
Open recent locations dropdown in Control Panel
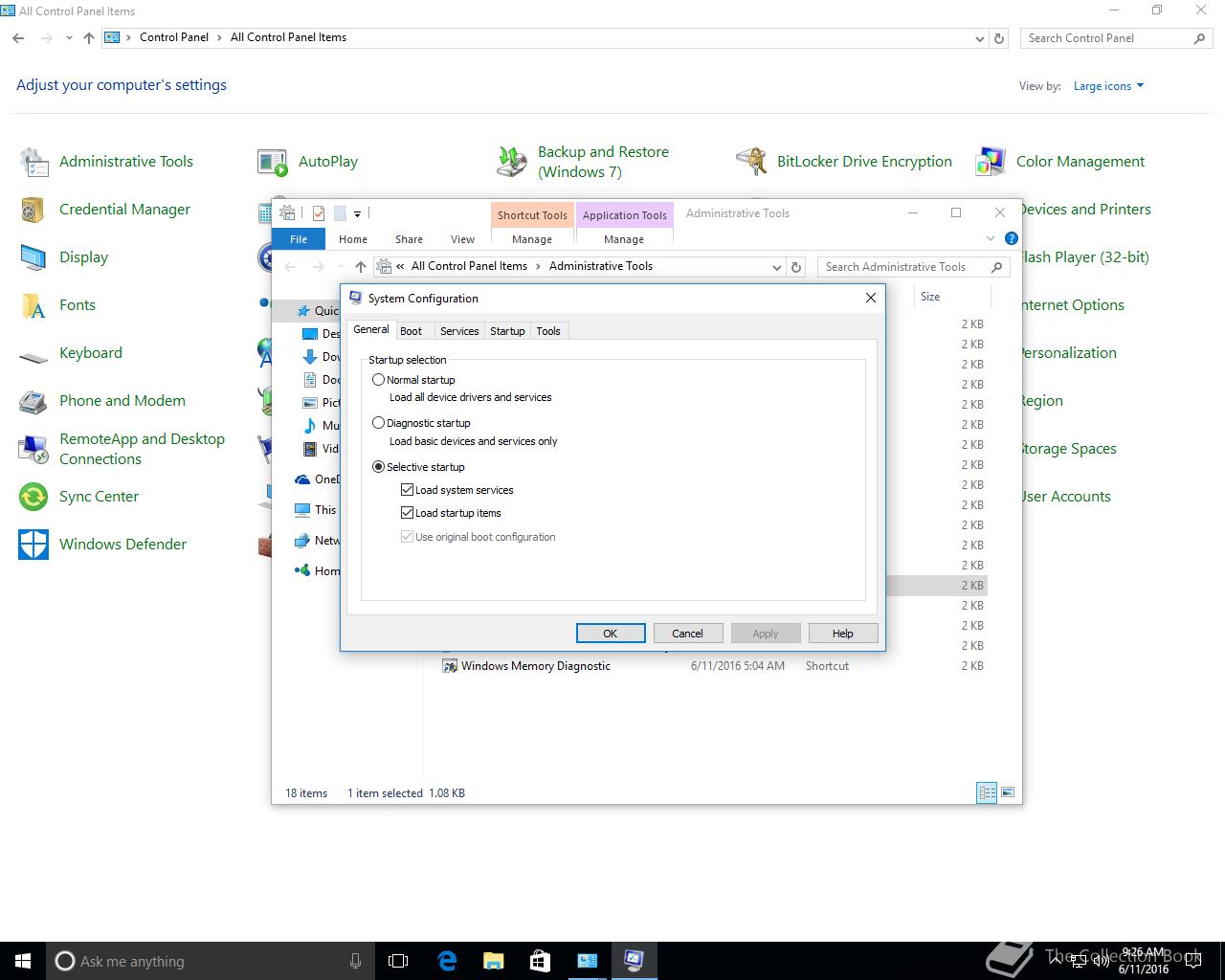pyautogui.click(x=69, y=38)
